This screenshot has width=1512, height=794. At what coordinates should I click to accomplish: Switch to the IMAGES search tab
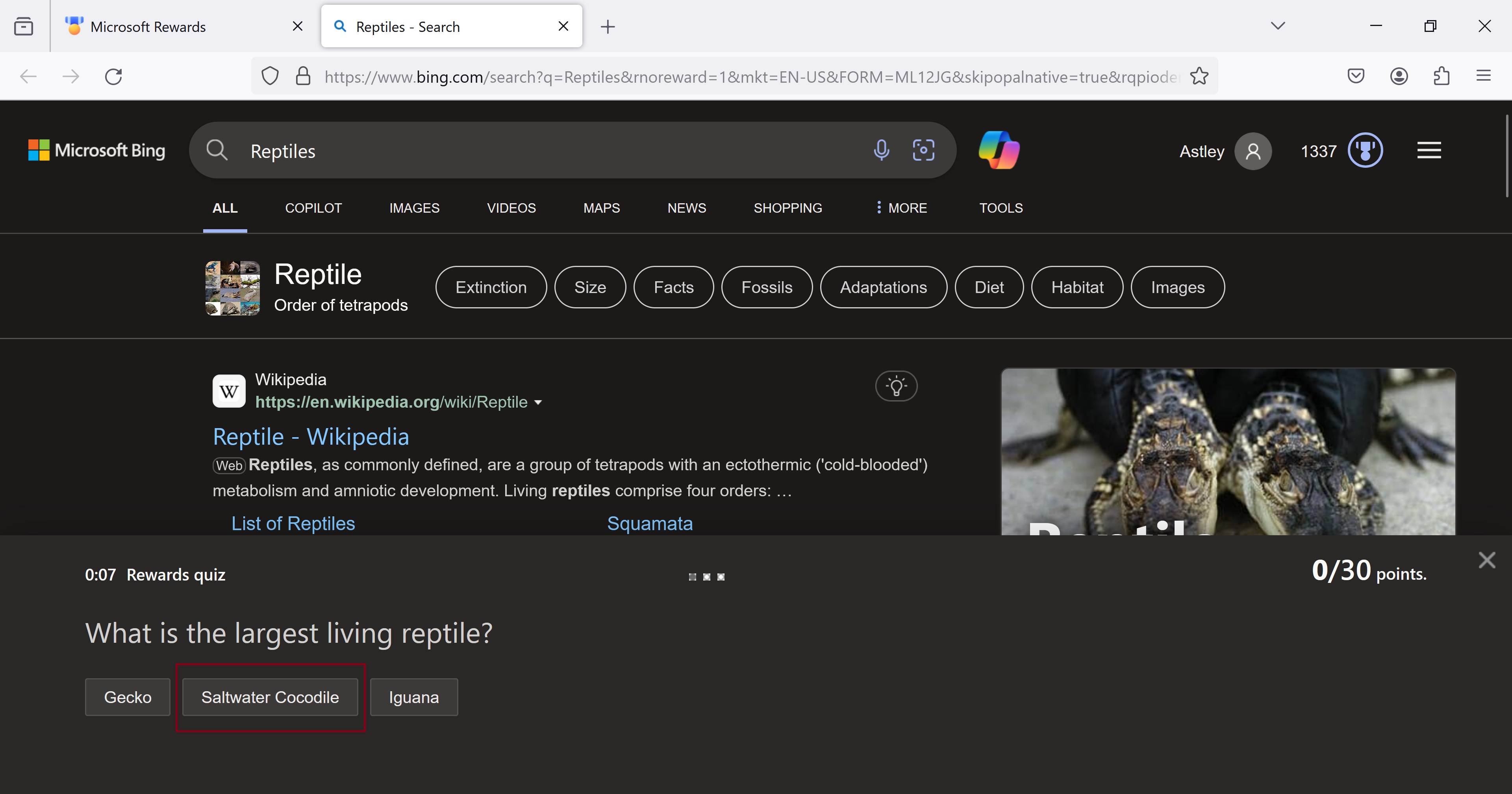(414, 208)
